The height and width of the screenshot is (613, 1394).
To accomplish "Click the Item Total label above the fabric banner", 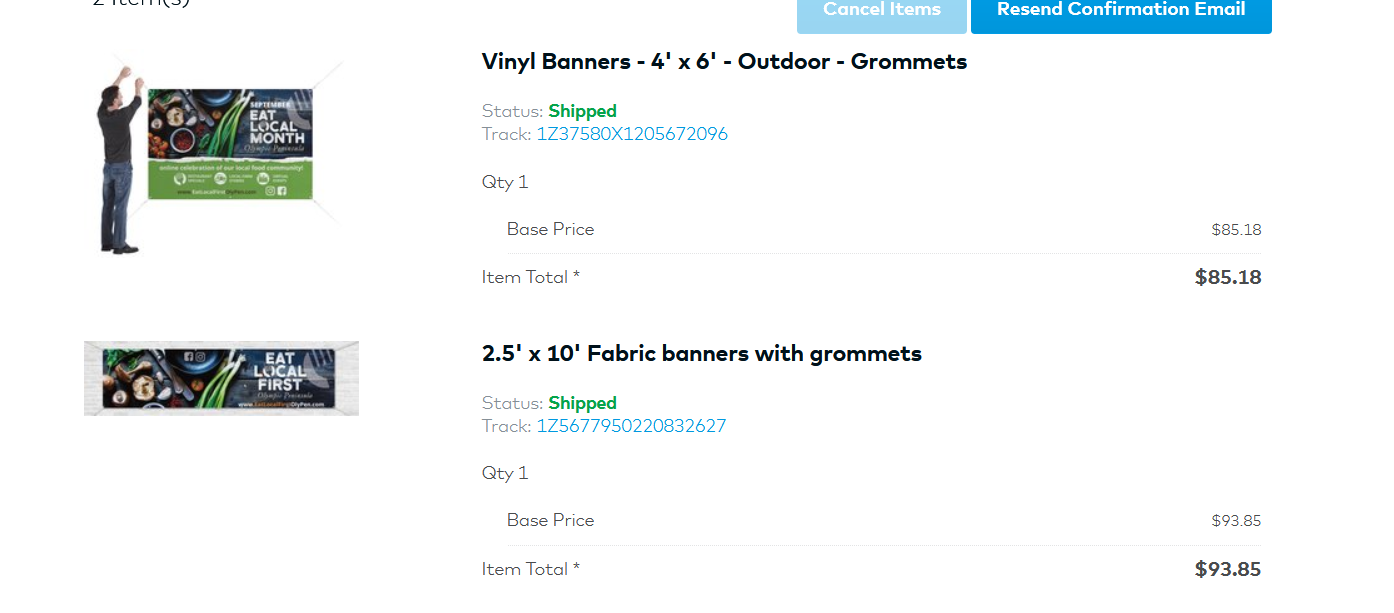I will click(530, 277).
